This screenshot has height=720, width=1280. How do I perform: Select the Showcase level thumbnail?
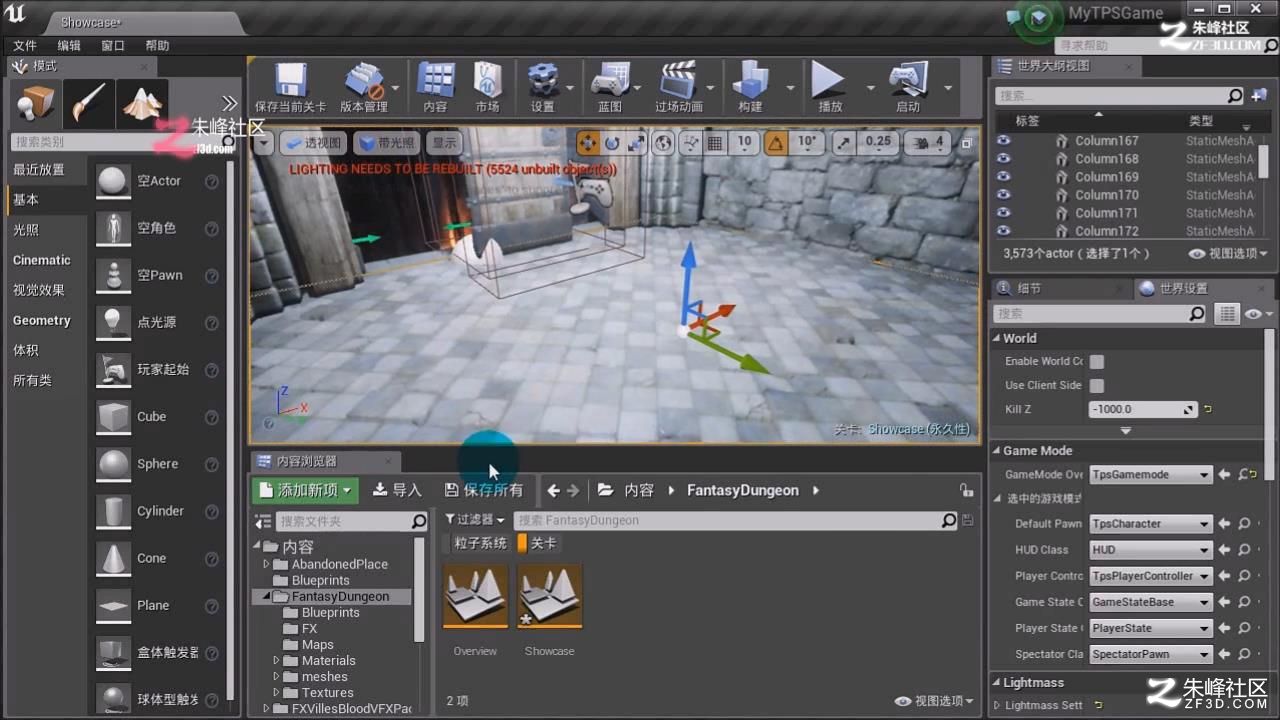pyautogui.click(x=549, y=597)
